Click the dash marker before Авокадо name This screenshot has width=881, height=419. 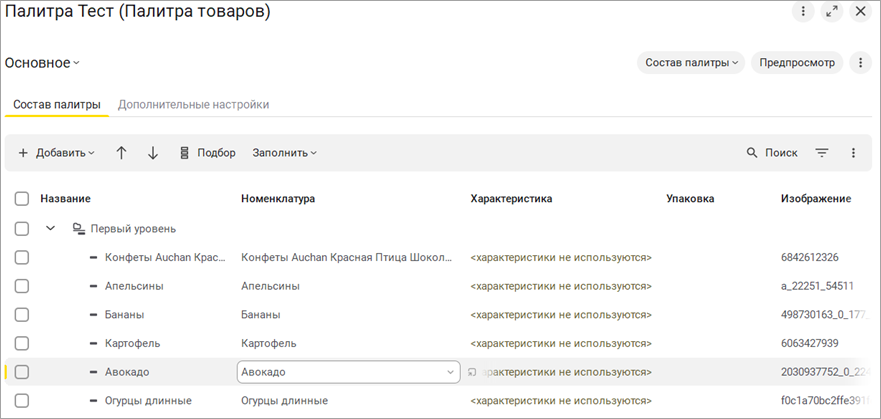pyautogui.click(x=94, y=372)
